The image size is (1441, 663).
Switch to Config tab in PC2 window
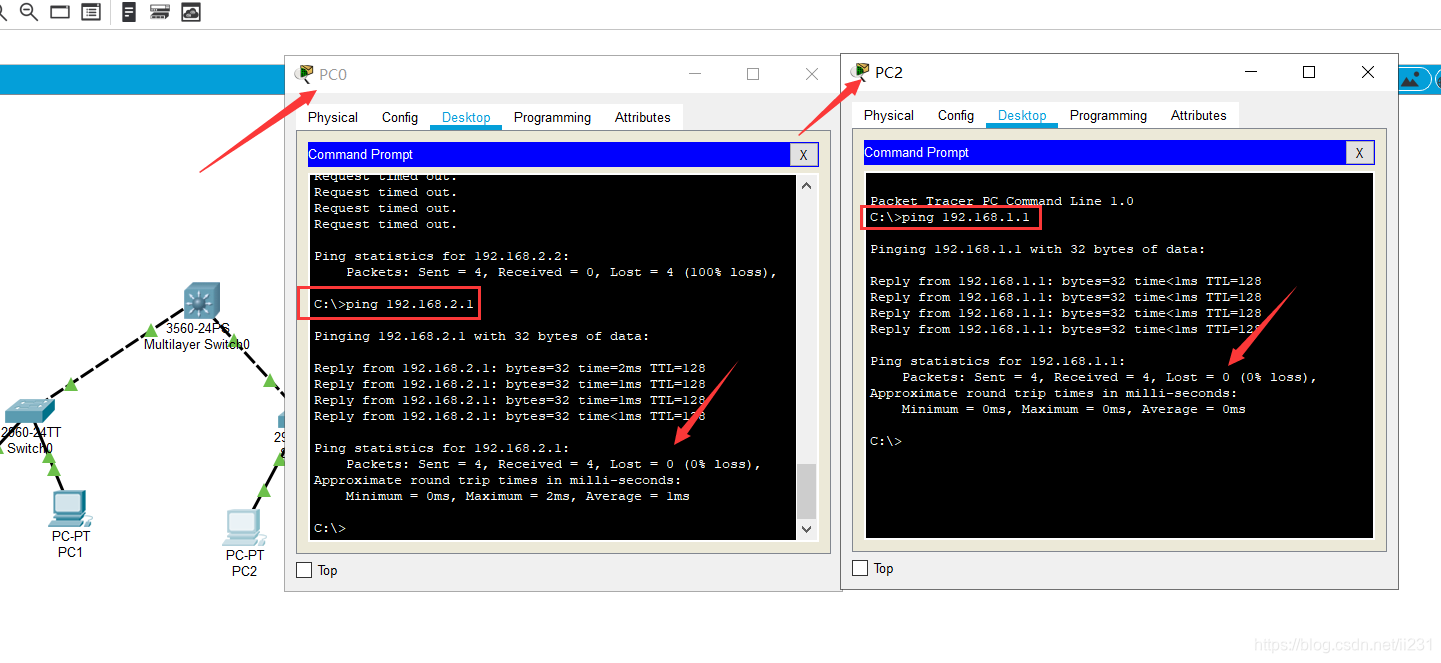[956, 115]
